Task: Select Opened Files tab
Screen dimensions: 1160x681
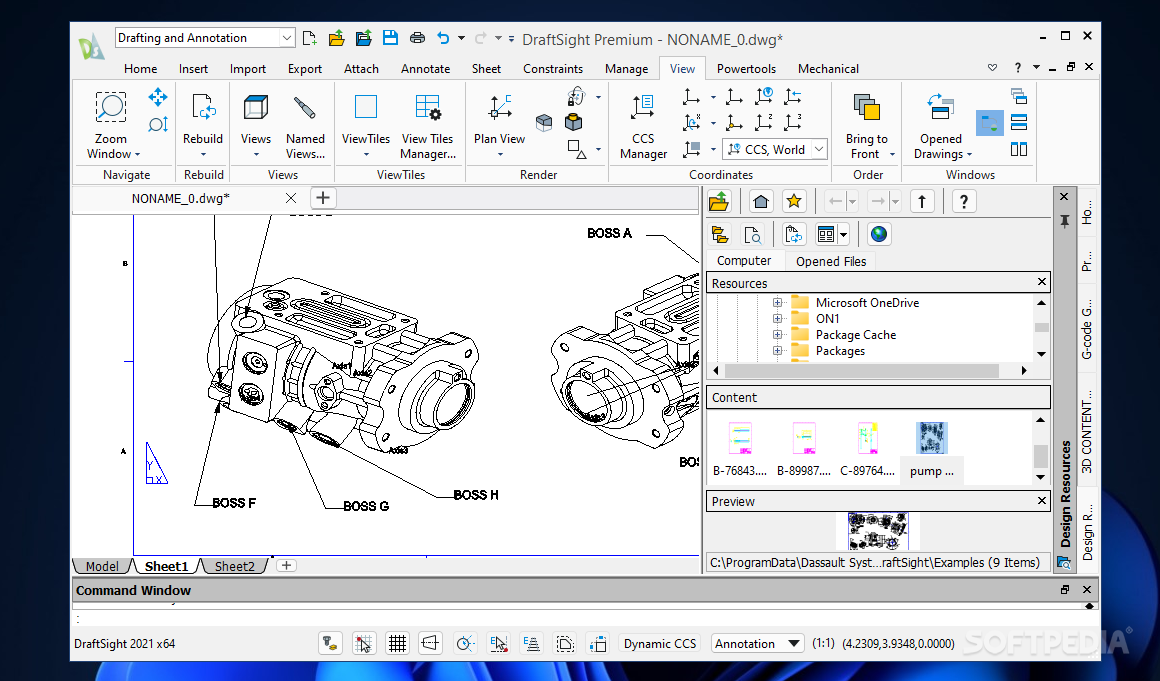Action: (x=831, y=261)
